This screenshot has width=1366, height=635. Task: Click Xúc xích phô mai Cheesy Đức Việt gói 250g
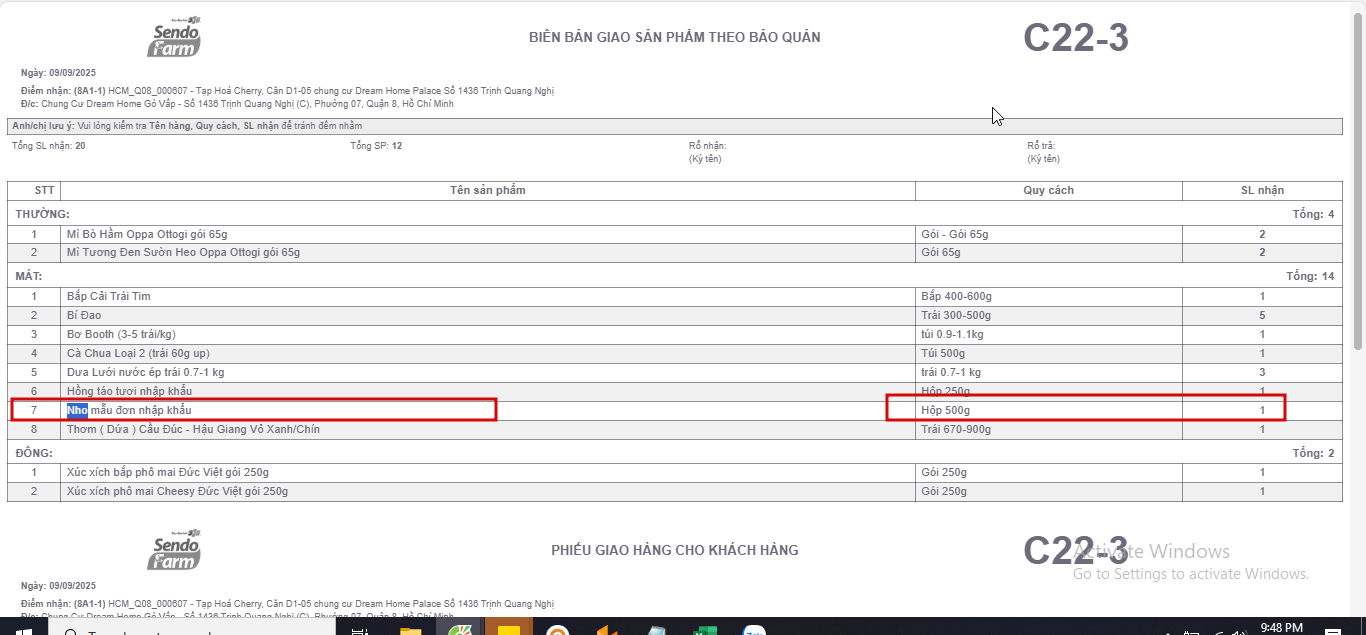point(177,491)
